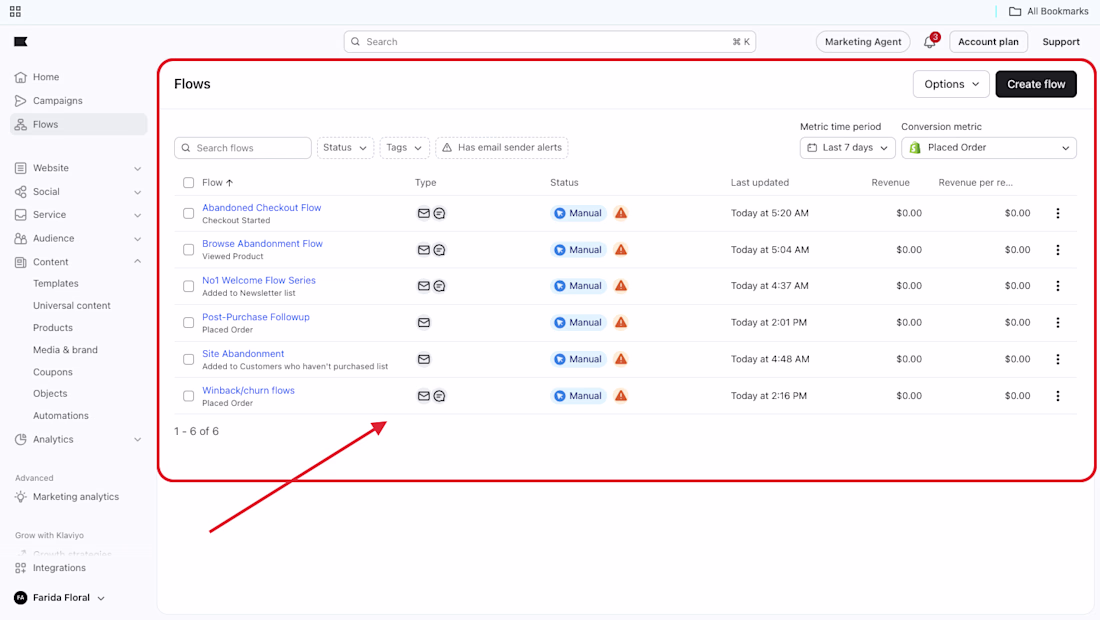This screenshot has width=1100, height=620.
Task: Open the All Bookmarks folder
Action: pos(1049,11)
